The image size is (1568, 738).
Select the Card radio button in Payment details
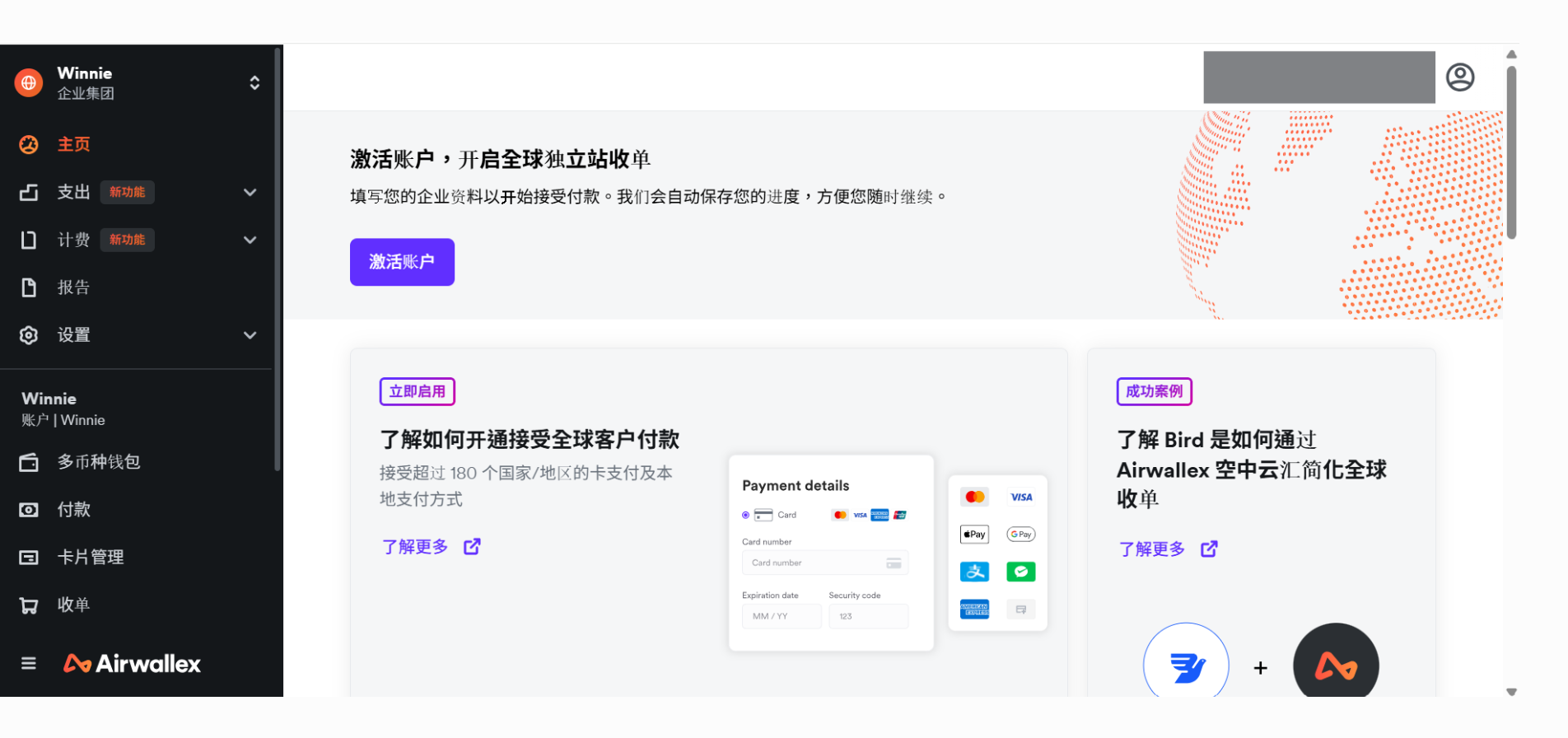coord(745,515)
